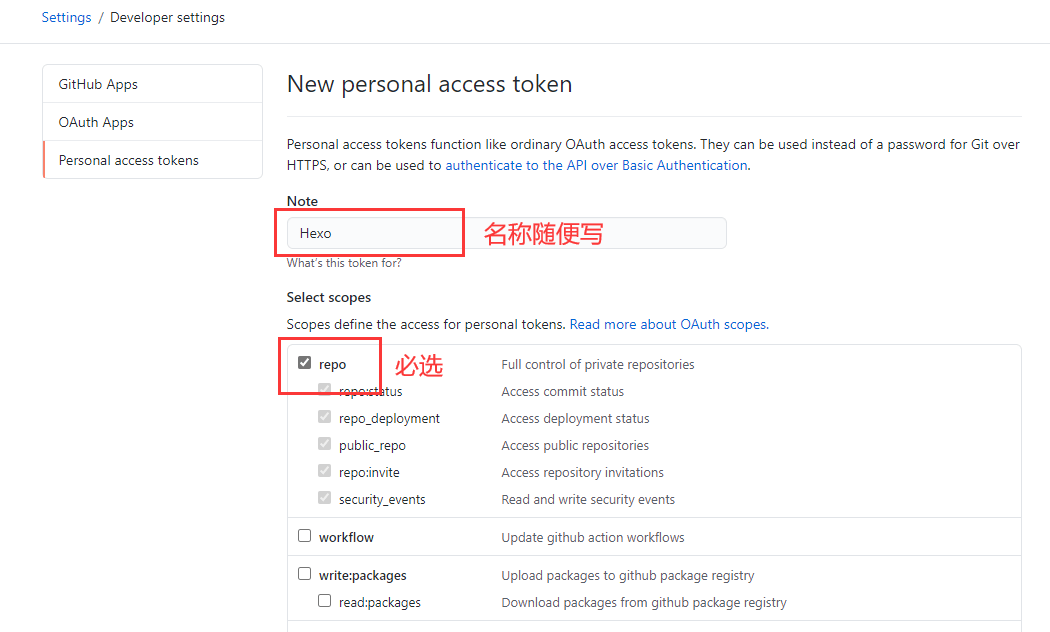
Task: Go to Settings breadcrumb link
Action: click(66, 17)
